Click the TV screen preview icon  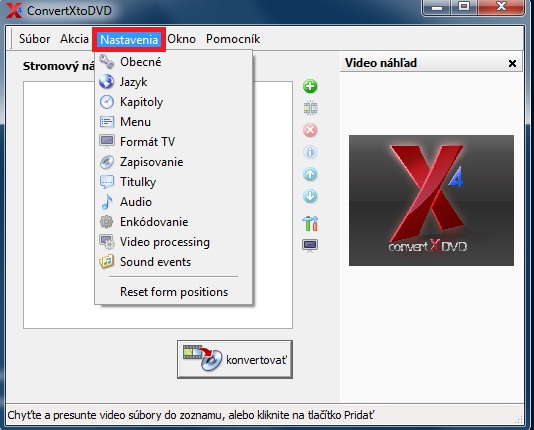pos(310,245)
